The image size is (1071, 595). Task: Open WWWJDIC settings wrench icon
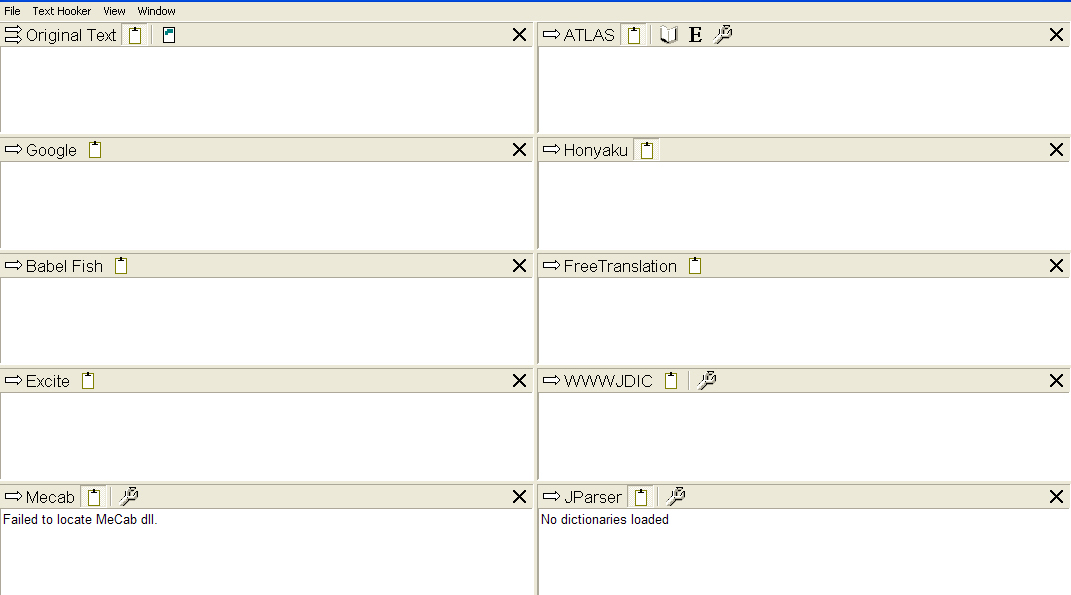(x=706, y=380)
